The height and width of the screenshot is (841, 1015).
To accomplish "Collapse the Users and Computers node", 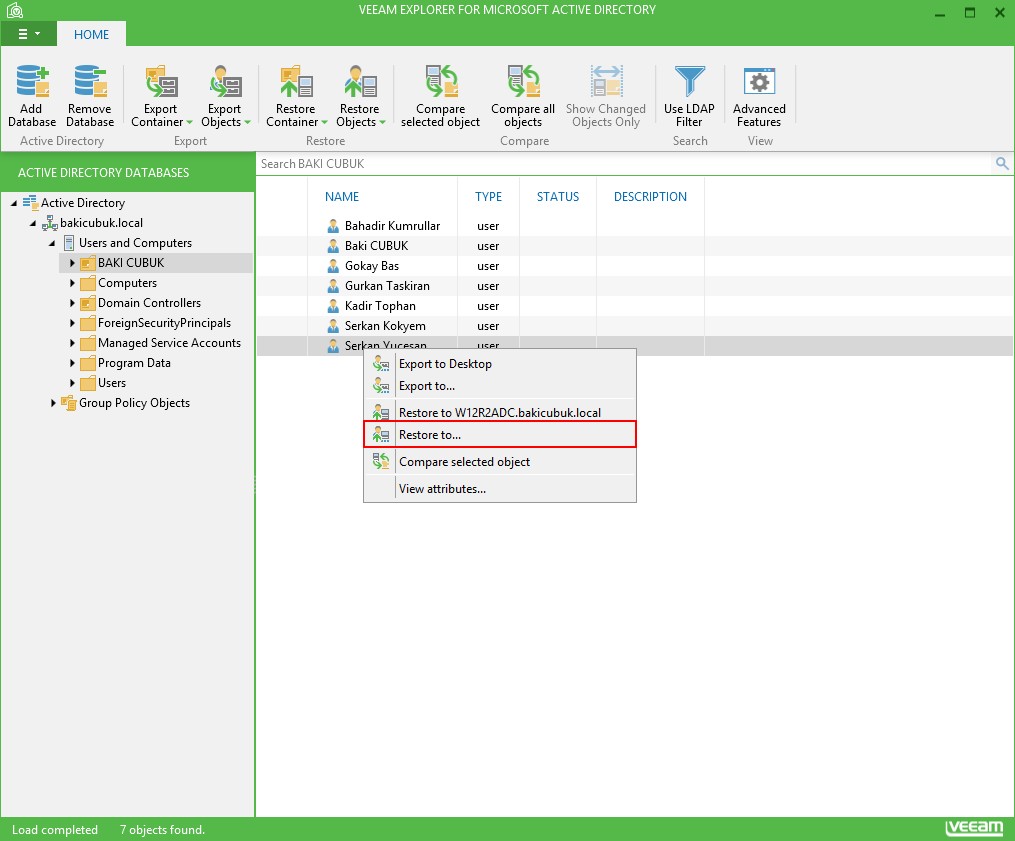I will (x=52, y=243).
